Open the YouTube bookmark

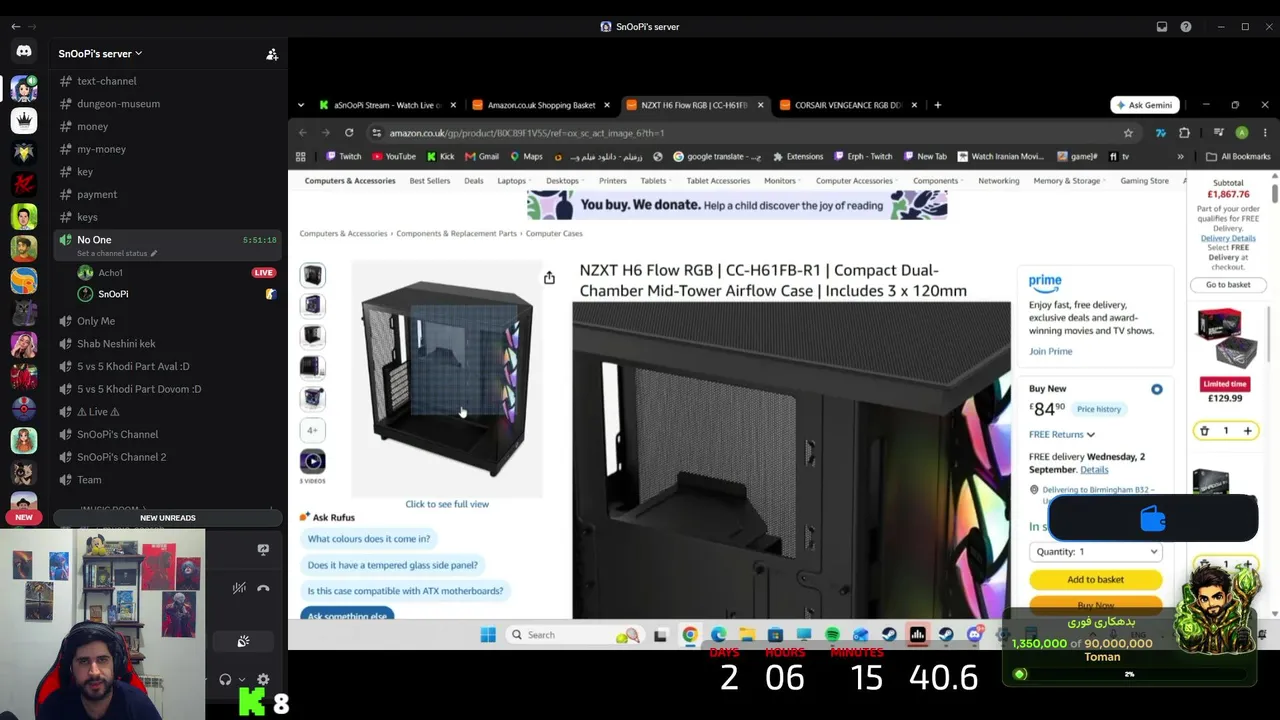click(x=394, y=157)
